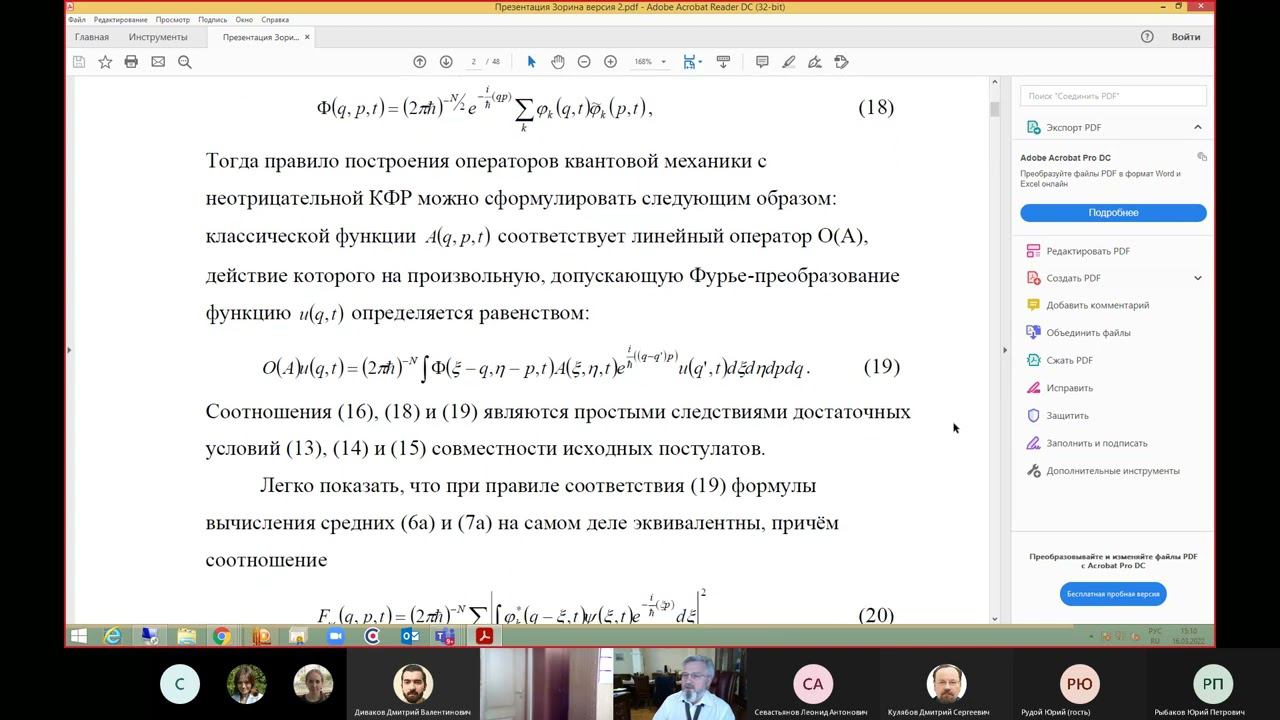Image resolution: width=1280 pixels, height=720 pixels.
Task: Click Бесплатная пробная версия button
Action: click(x=1113, y=593)
